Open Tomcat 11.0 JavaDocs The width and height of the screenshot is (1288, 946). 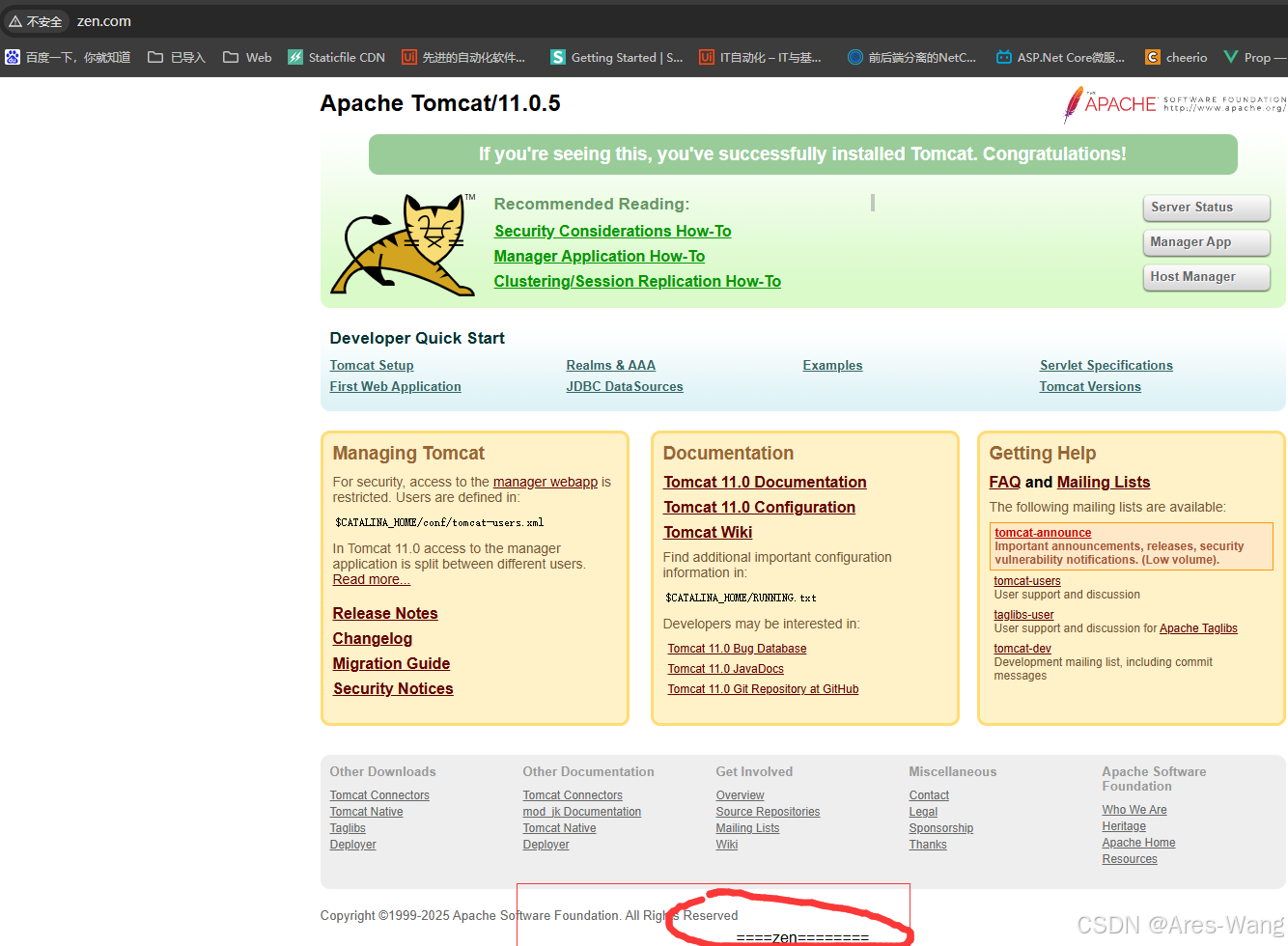726,669
